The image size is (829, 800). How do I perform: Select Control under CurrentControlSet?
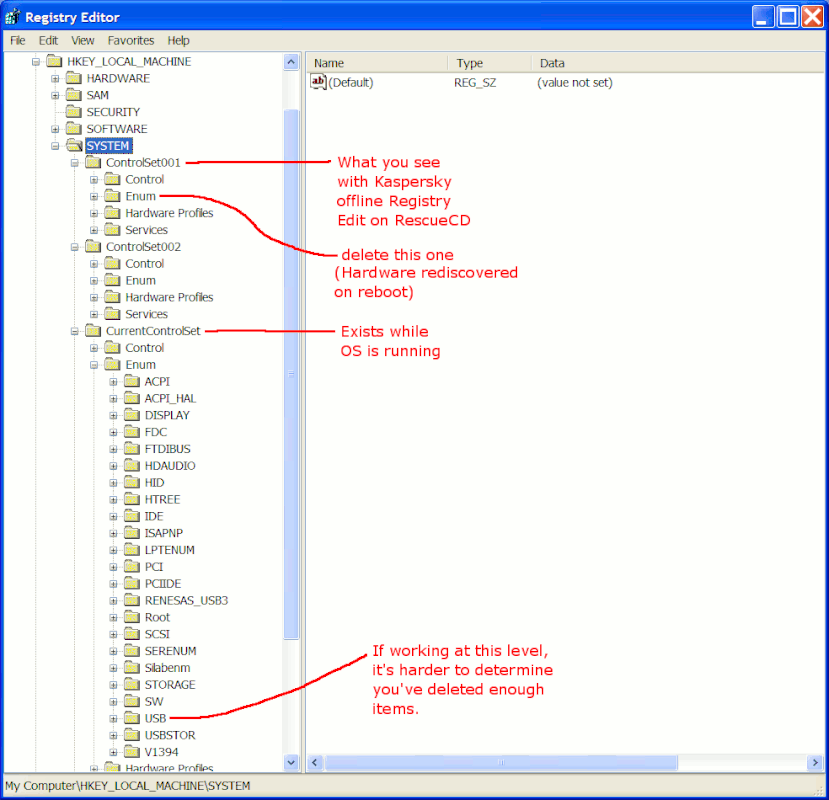coord(144,348)
